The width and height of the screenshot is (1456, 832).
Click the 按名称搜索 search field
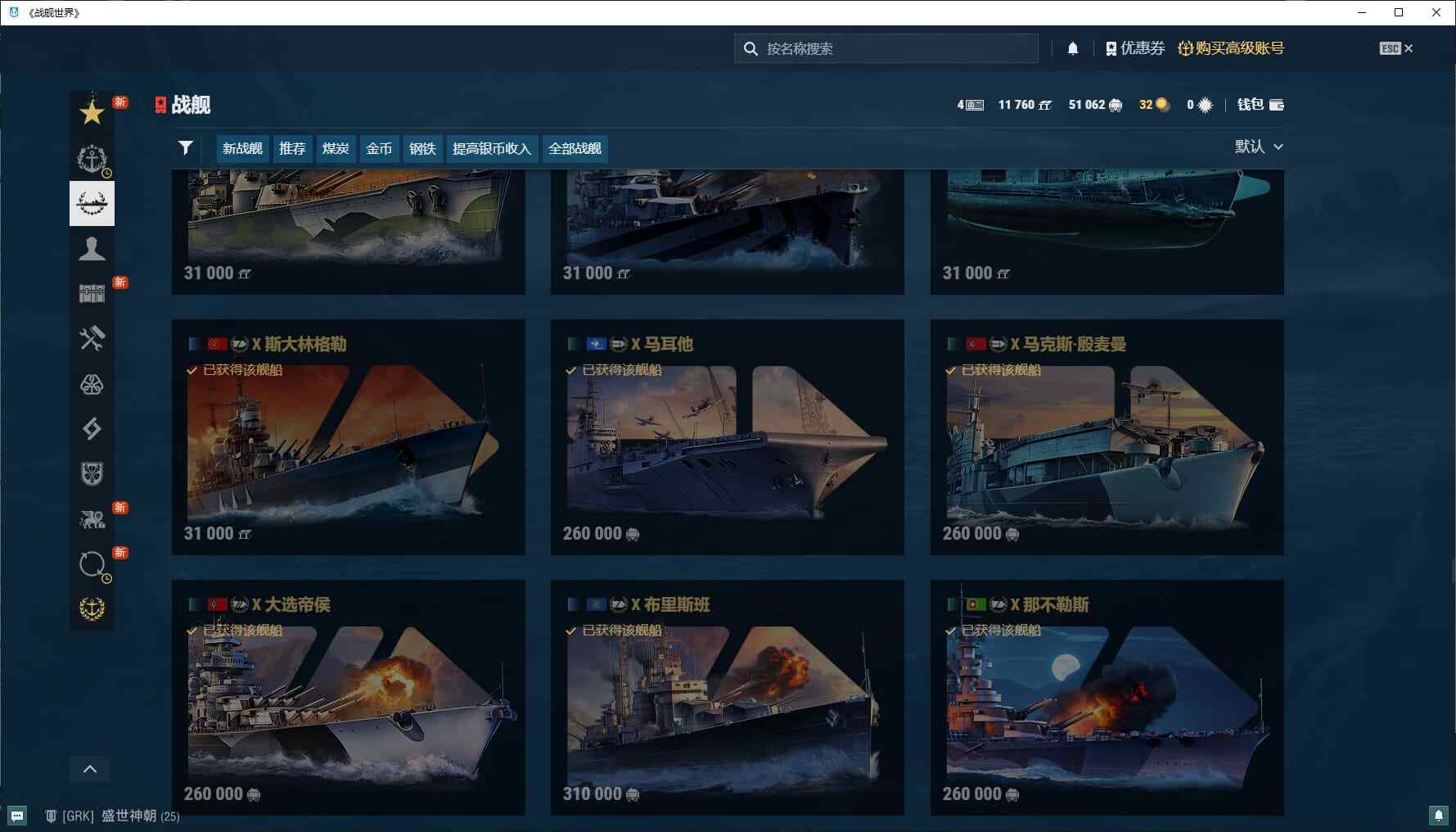(886, 48)
